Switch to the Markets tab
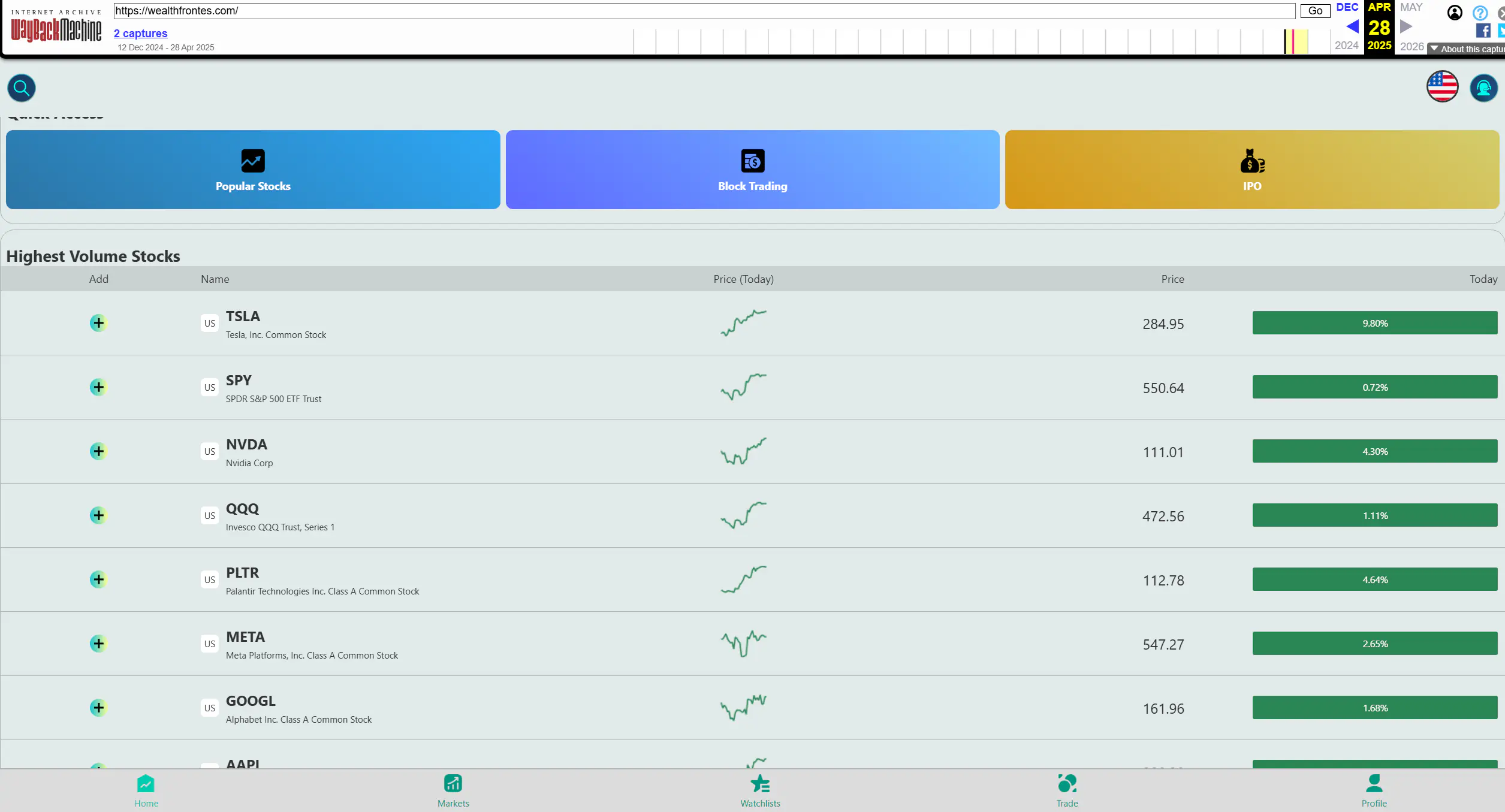Screen dimensions: 1505x812 coord(453,791)
